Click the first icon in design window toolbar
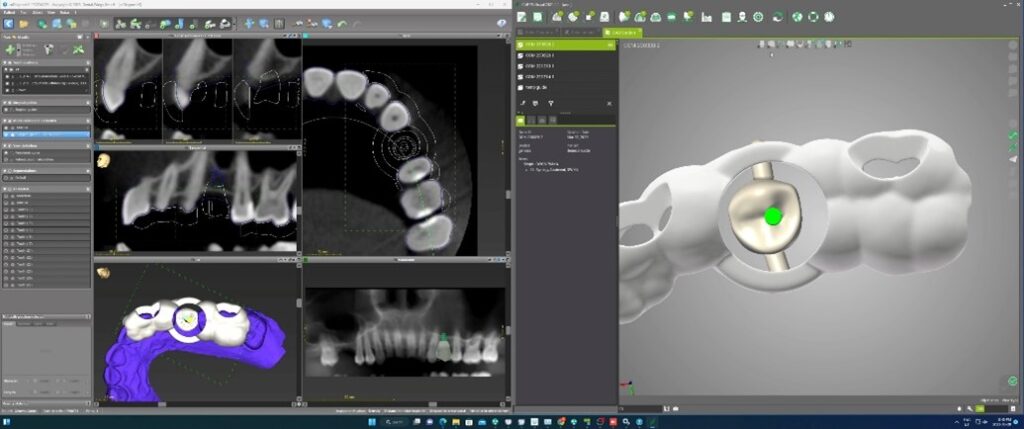The height and width of the screenshot is (429, 1024). point(523,17)
